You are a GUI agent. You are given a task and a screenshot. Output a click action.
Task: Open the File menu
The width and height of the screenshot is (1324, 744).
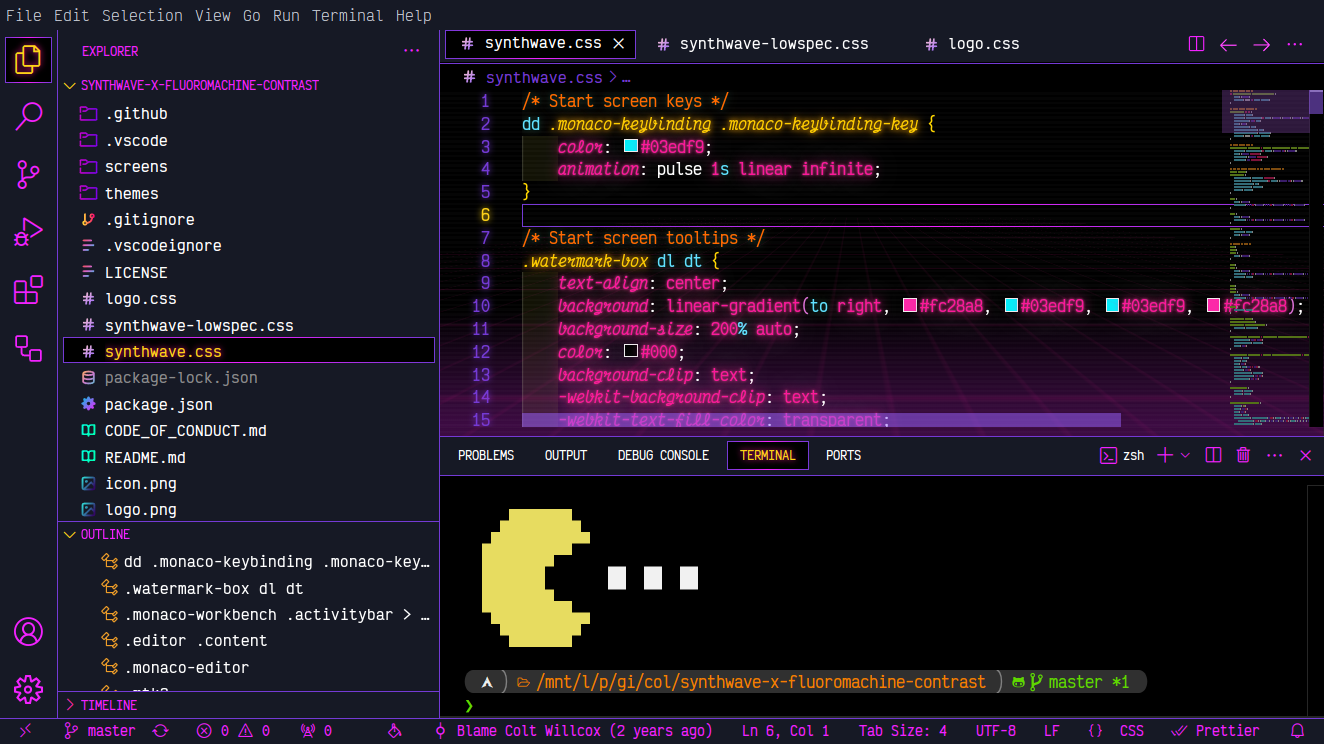[x=24, y=15]
